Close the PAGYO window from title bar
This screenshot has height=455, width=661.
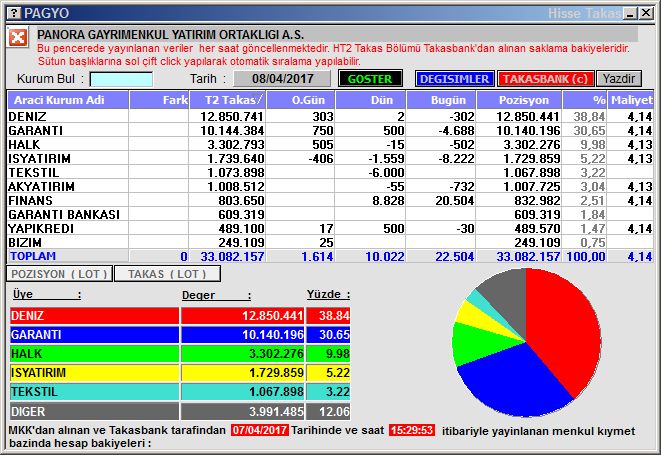[x=646, y=13]
